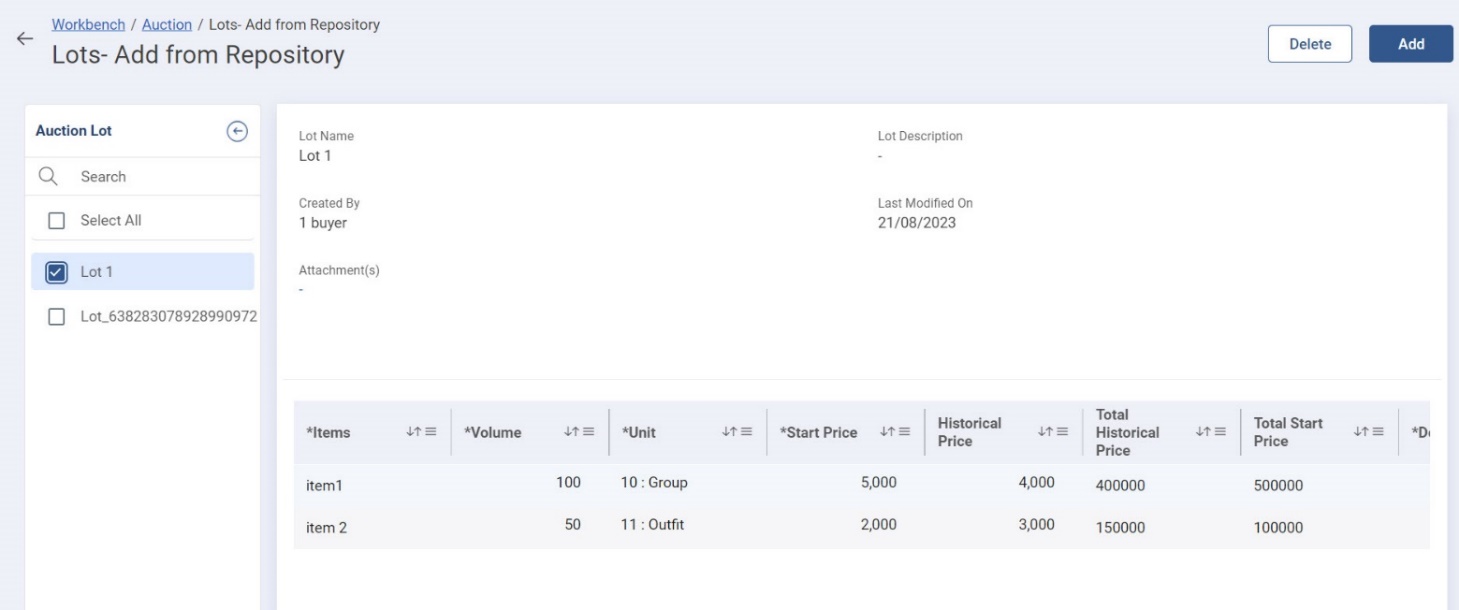Image resolution: width=1459 pixels, height=610 pixels.
Task: Uncheck the Lot 1 checkbox
Action: (57, 272)
